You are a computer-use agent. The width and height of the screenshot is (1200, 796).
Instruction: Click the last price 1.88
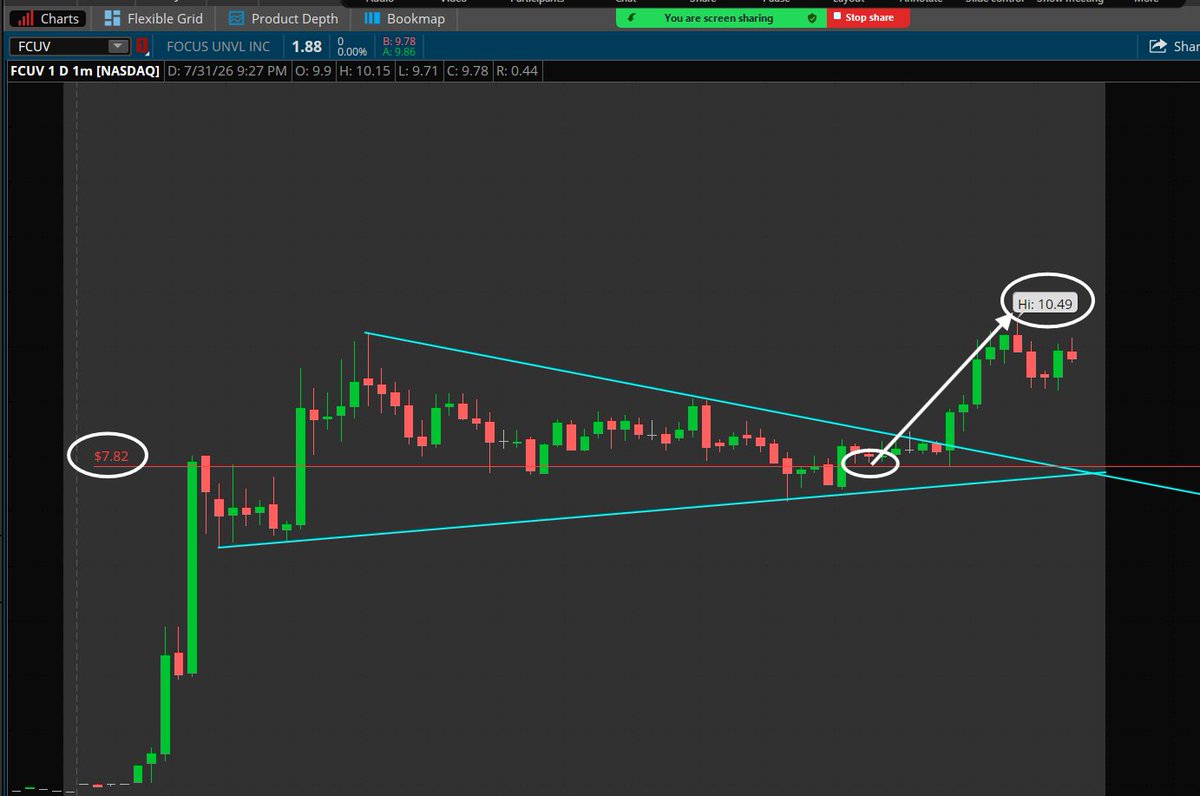[307, 47]
